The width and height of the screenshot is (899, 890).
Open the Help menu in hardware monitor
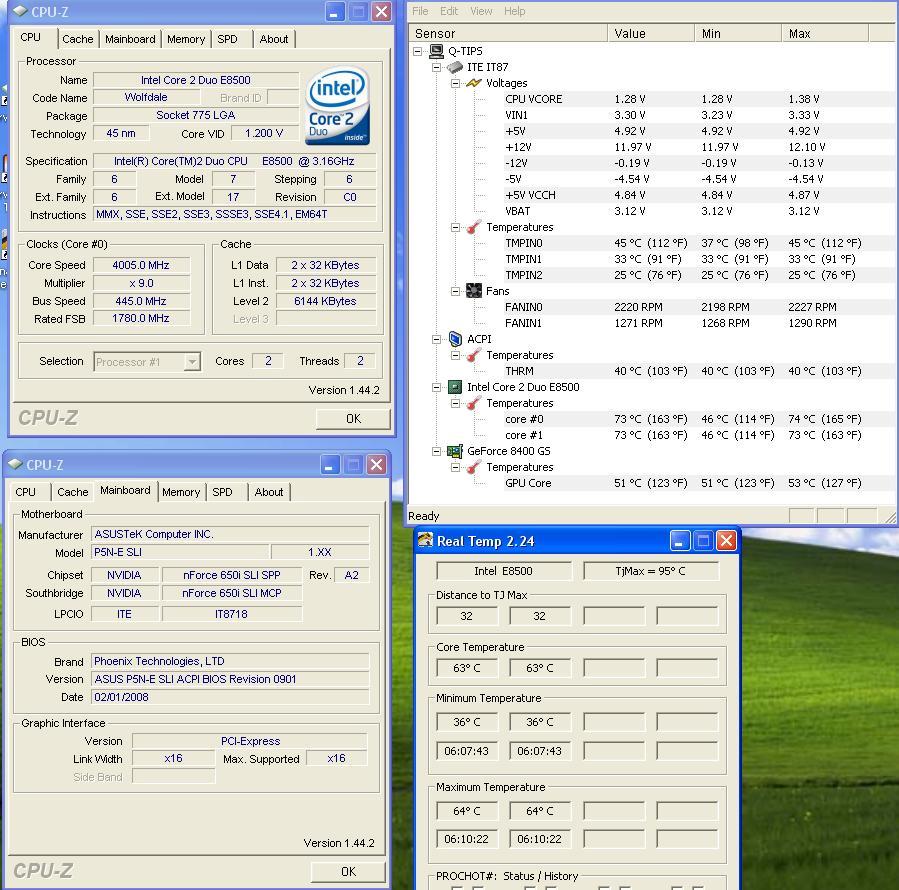click(x=514, y=11)
